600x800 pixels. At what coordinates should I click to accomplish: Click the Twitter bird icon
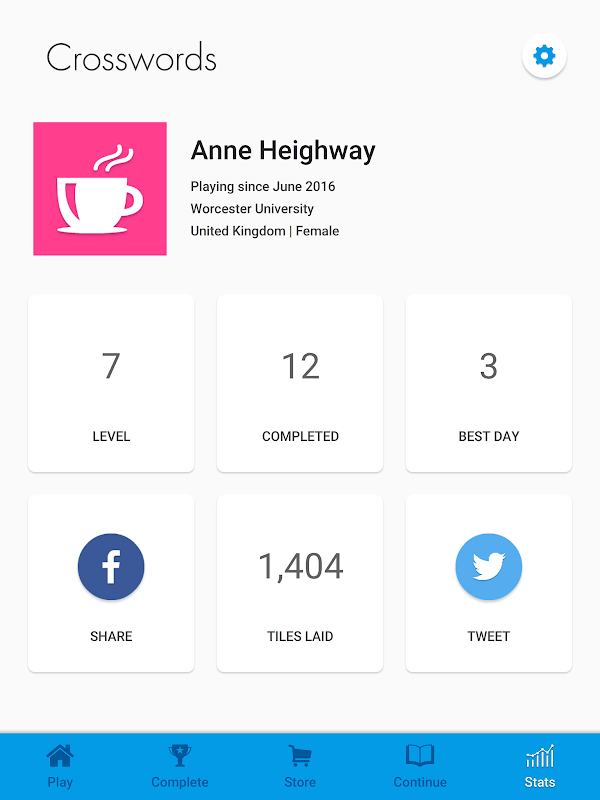[489, 566]
